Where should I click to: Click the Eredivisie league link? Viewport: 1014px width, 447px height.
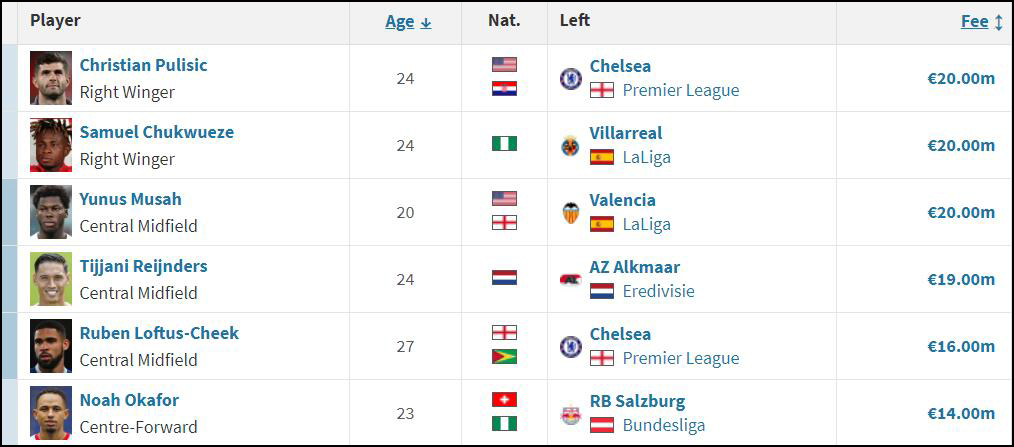click(x=658, y=291)
